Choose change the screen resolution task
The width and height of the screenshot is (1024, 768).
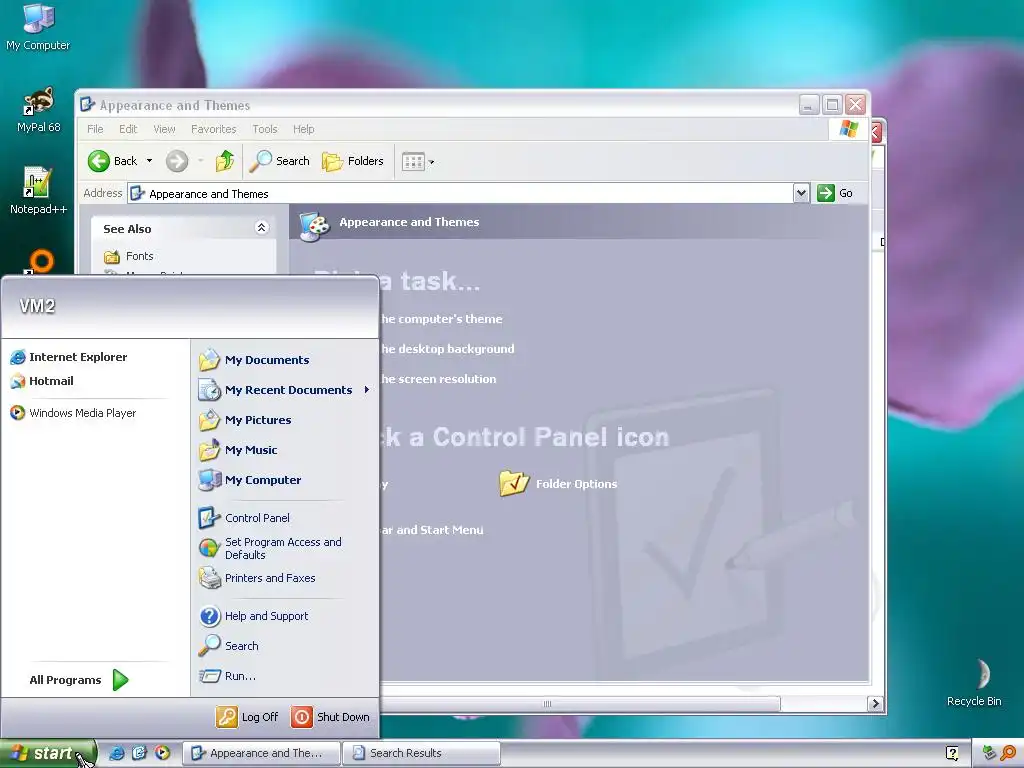pyautogui.click(x=438, y=379)
